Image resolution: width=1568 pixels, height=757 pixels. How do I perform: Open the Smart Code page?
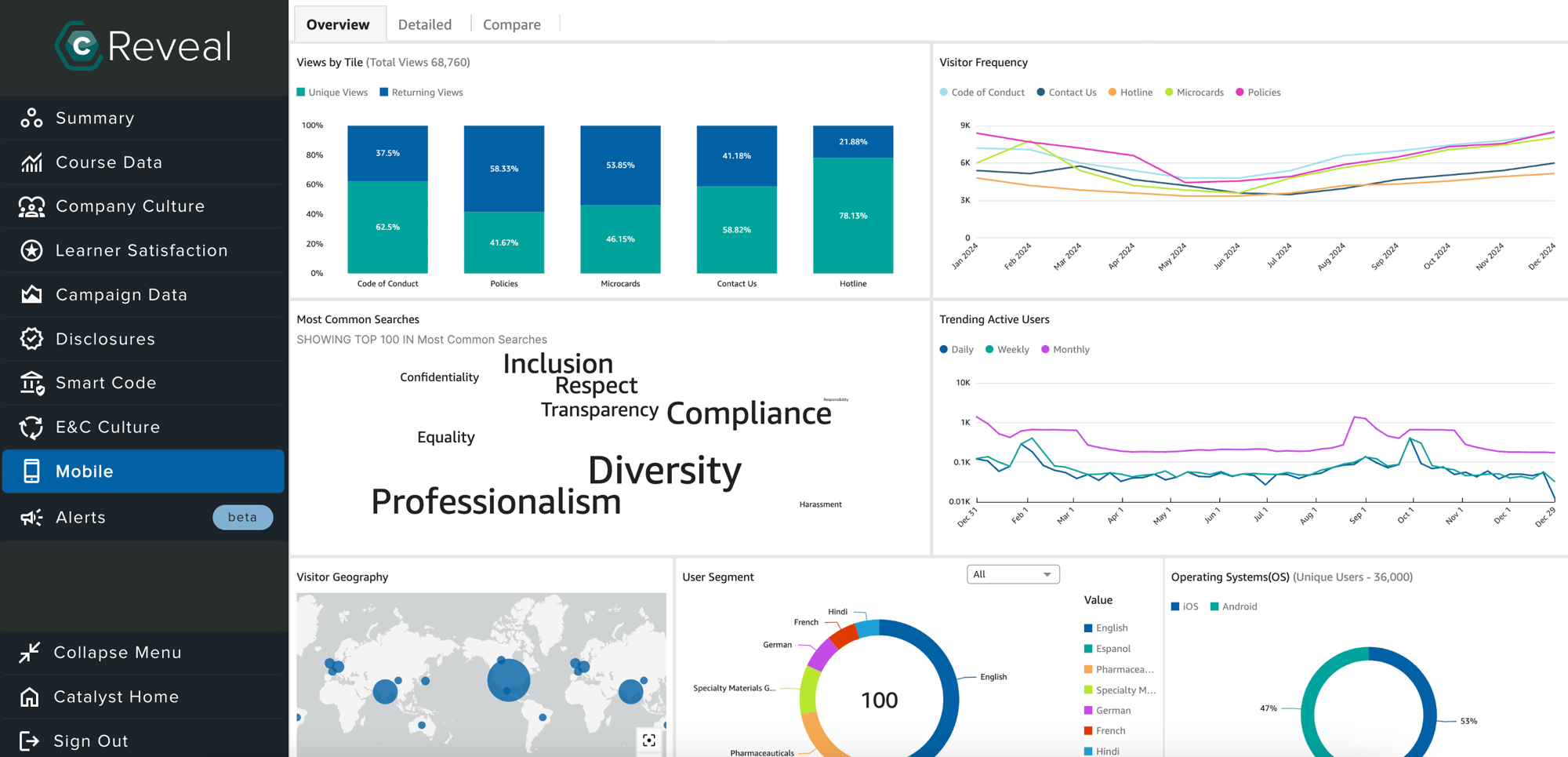(143, 383)
